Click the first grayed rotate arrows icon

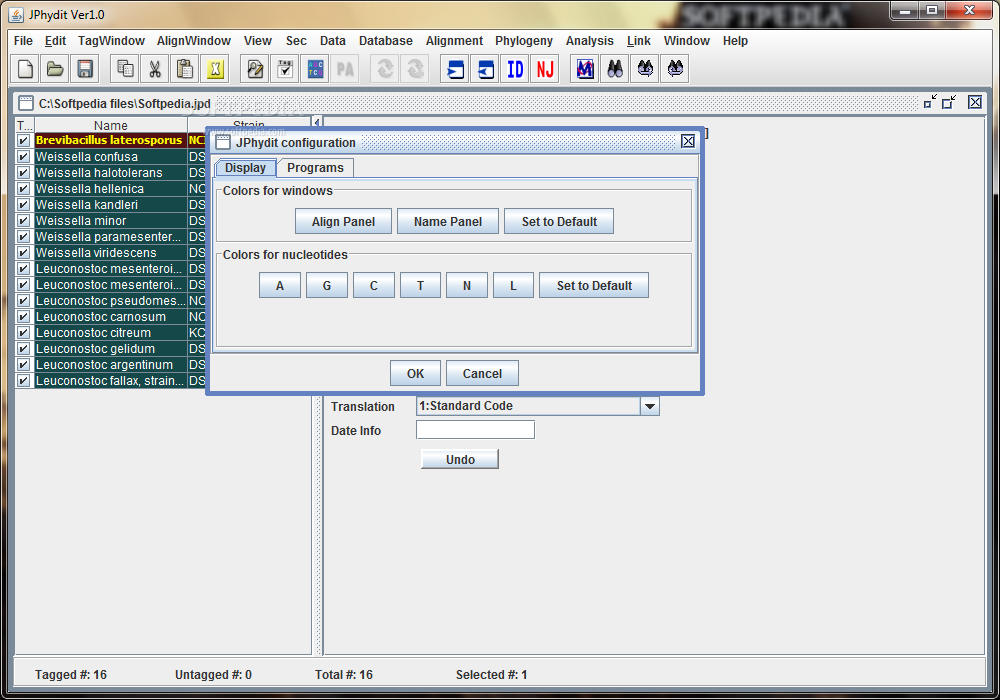385,69
